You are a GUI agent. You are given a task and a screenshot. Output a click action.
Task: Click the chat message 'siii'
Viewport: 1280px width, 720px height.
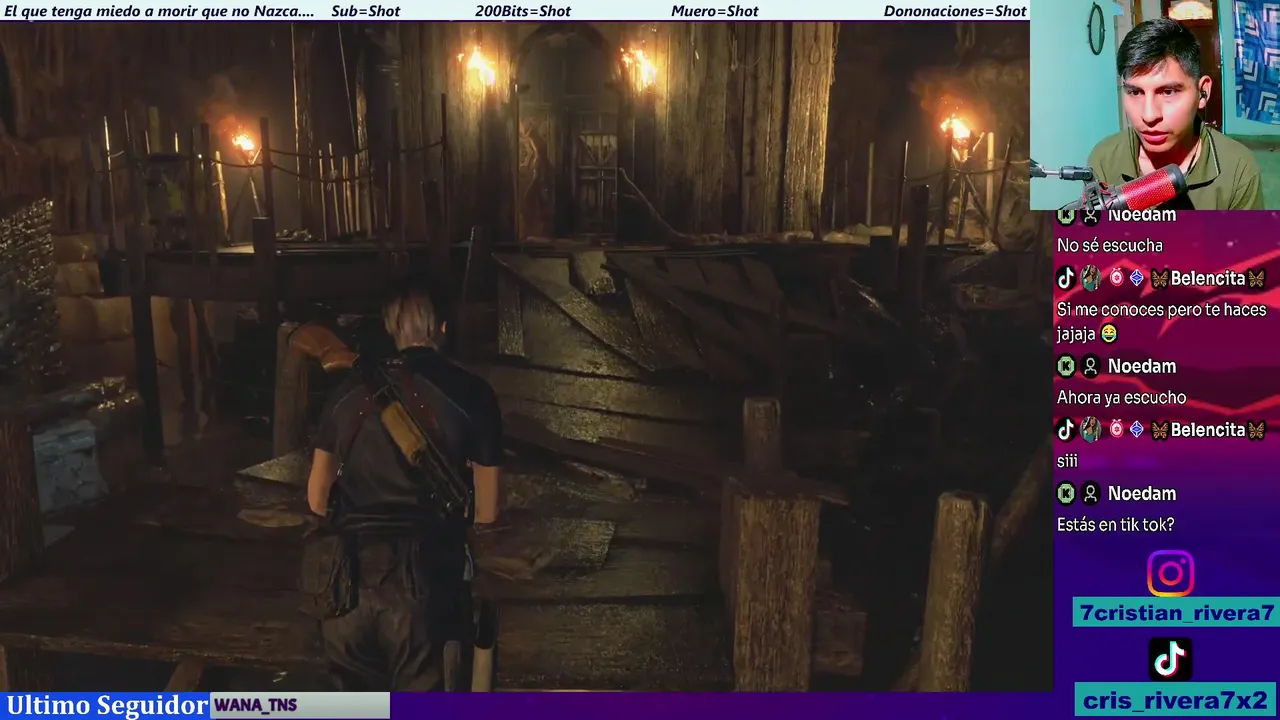[x=1067, y=461]
